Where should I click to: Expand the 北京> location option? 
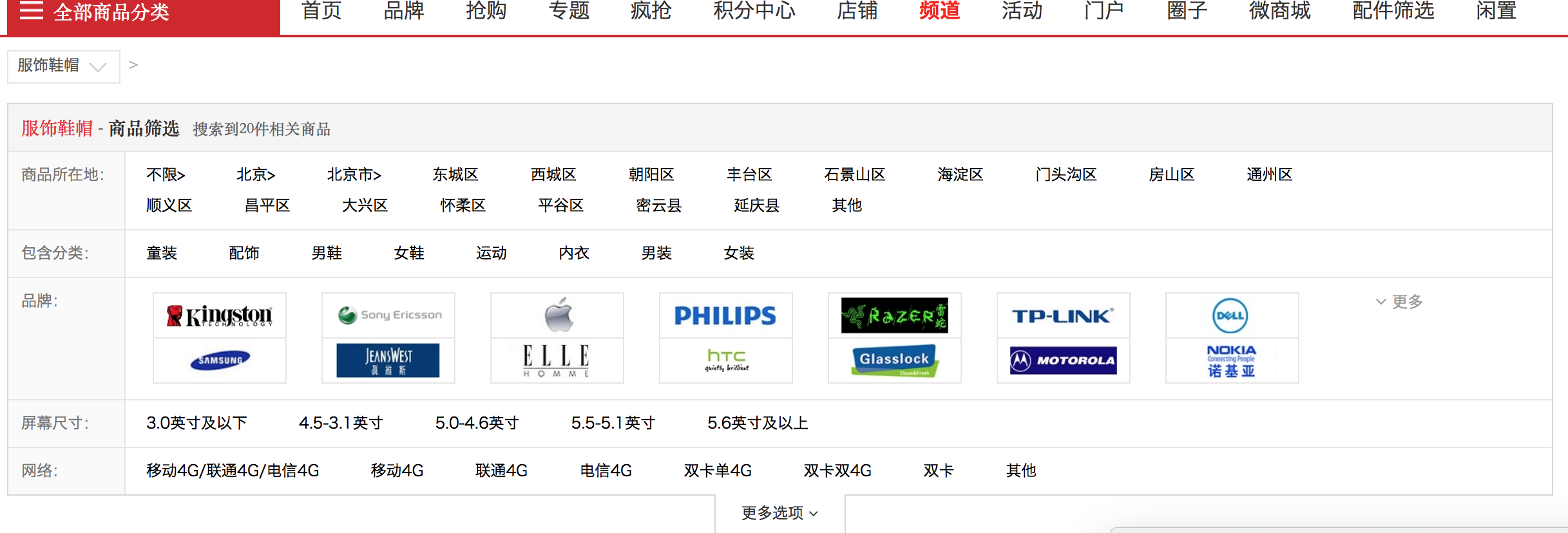[x=256, y=174]
